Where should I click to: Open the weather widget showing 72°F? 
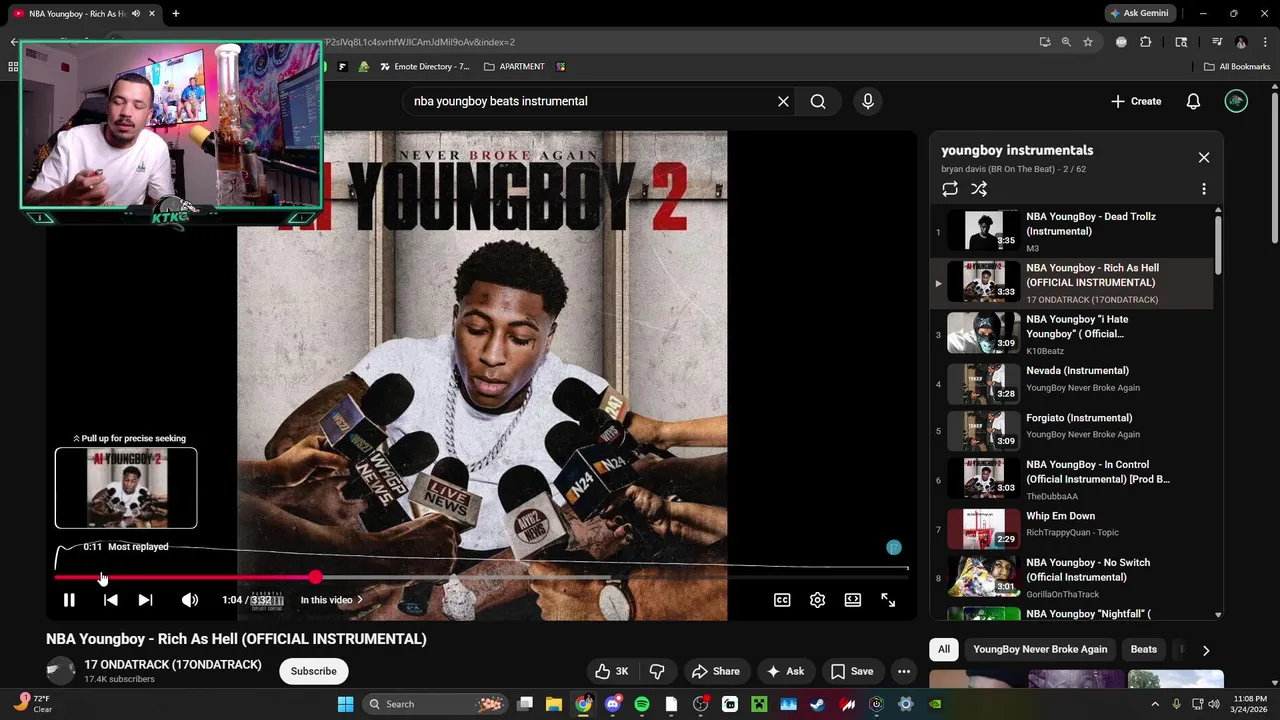[30, 703]
